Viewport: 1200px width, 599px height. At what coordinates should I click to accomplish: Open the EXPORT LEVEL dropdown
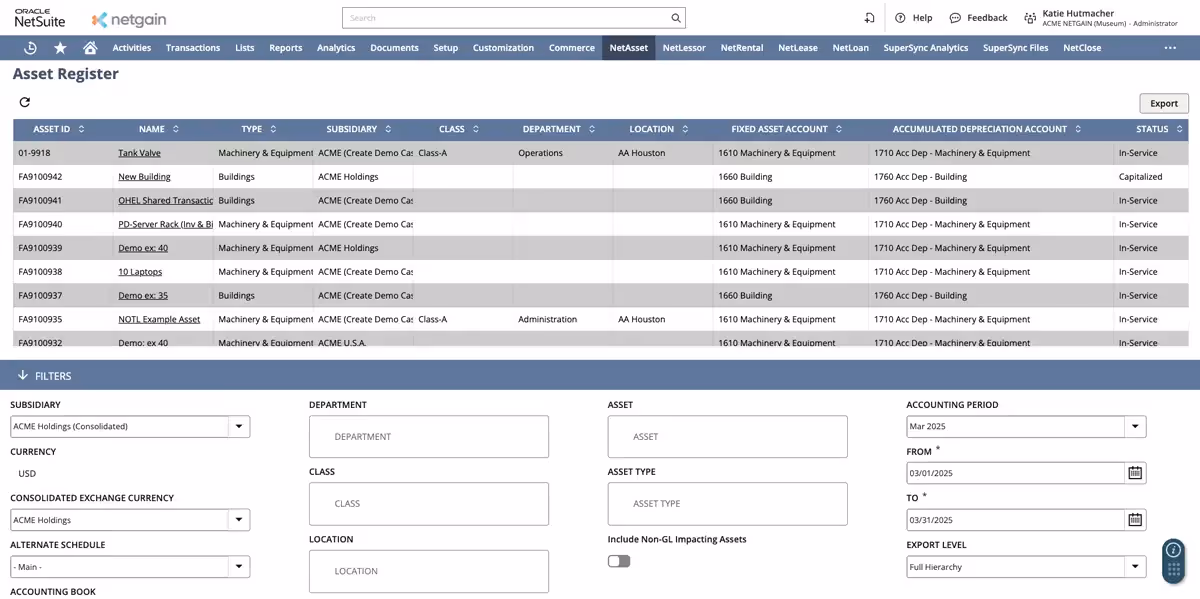coord(1136,566)
